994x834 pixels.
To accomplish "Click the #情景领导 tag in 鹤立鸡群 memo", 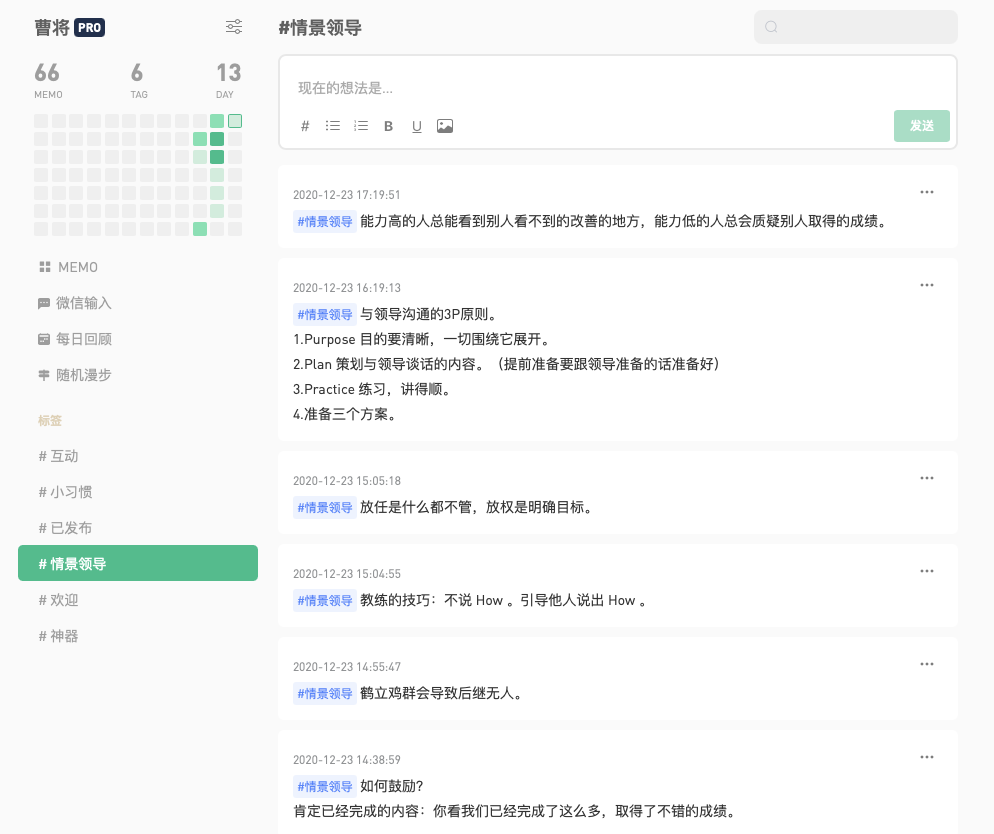I will (325, 693).
